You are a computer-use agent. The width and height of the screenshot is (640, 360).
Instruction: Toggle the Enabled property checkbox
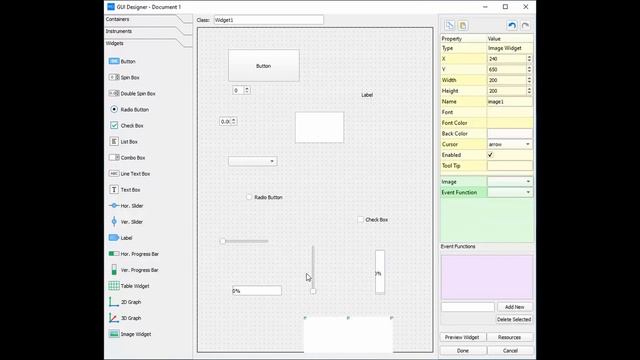coord(490,155)
